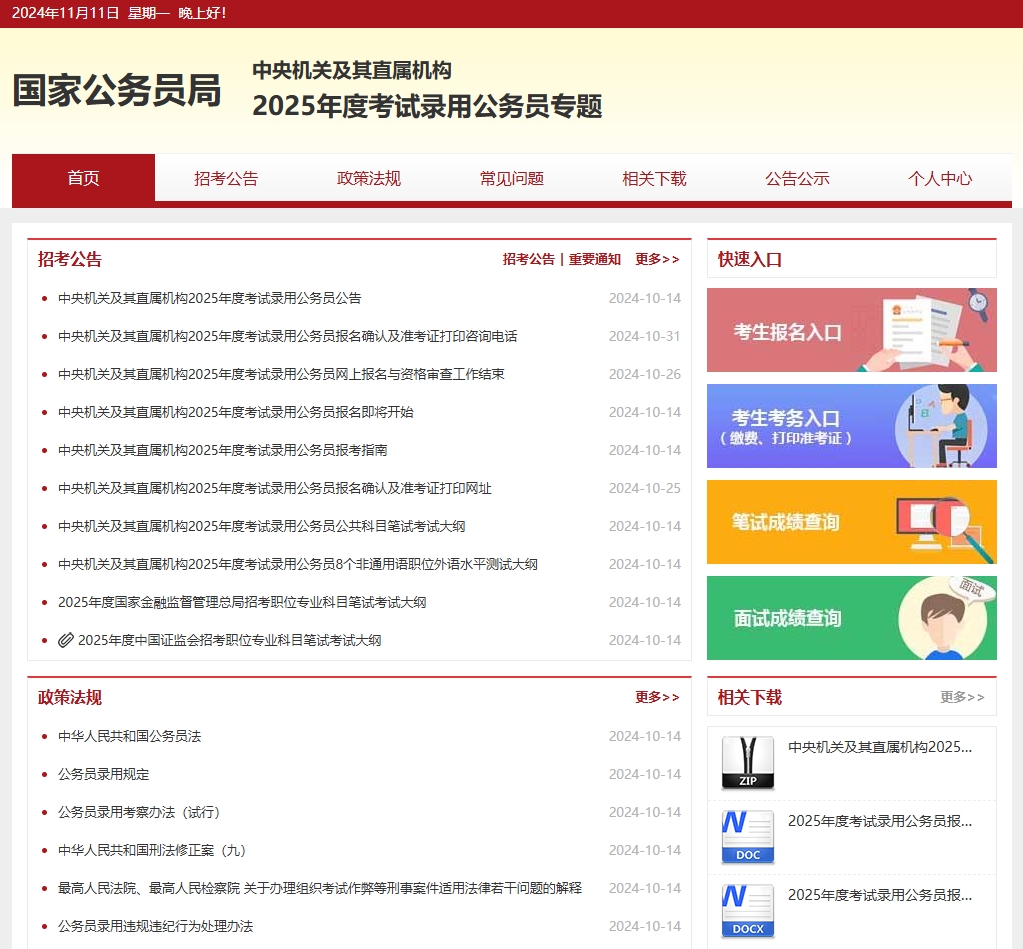The height and width of the screenshot is (949, 1023).
Task: Click 更多>> in the 政策法规 section
Action: [x=657, y=697]
